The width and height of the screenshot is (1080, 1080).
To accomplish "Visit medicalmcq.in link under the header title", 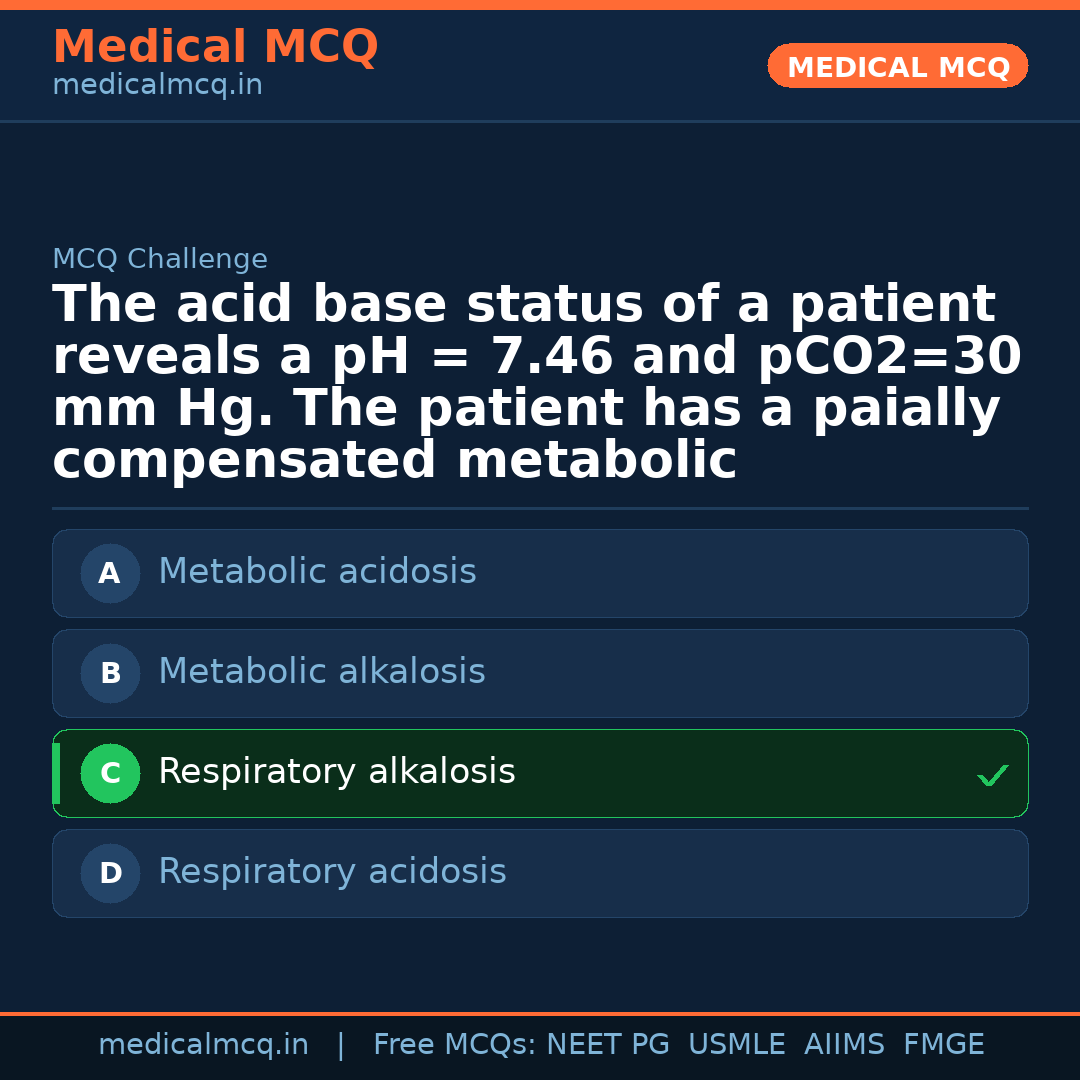I will click(x=157, y=86).
